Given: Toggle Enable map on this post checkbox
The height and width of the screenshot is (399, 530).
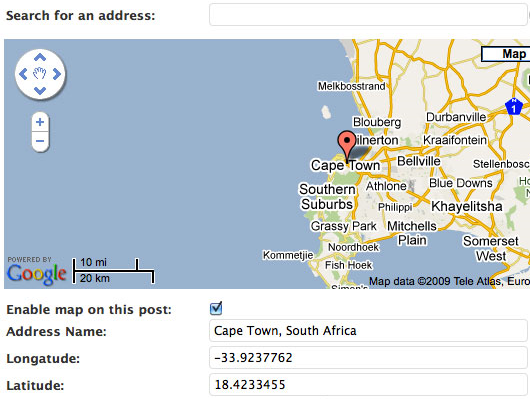Looking at the screenshot, I should pyautogui.click(x=216, y=308).
